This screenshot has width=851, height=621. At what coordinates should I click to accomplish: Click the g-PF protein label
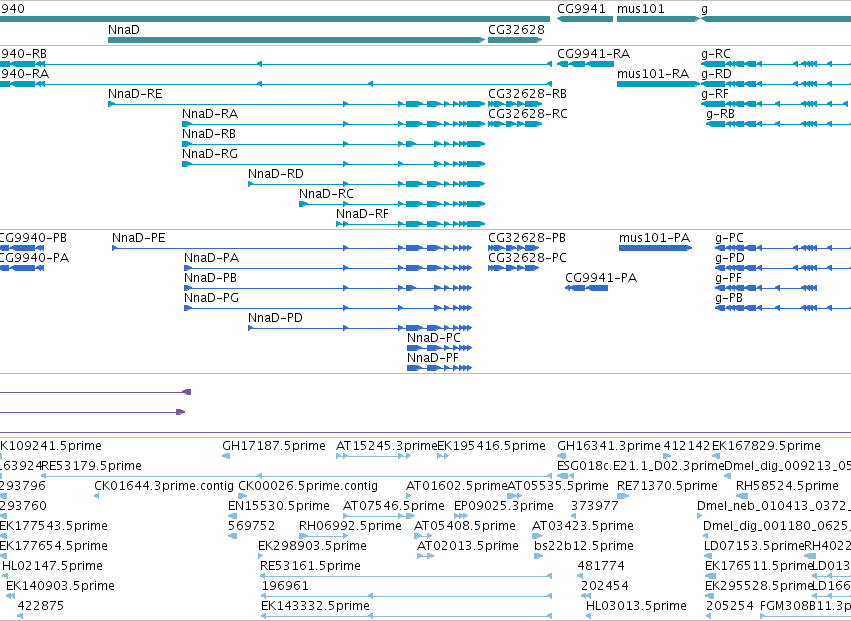728,277
